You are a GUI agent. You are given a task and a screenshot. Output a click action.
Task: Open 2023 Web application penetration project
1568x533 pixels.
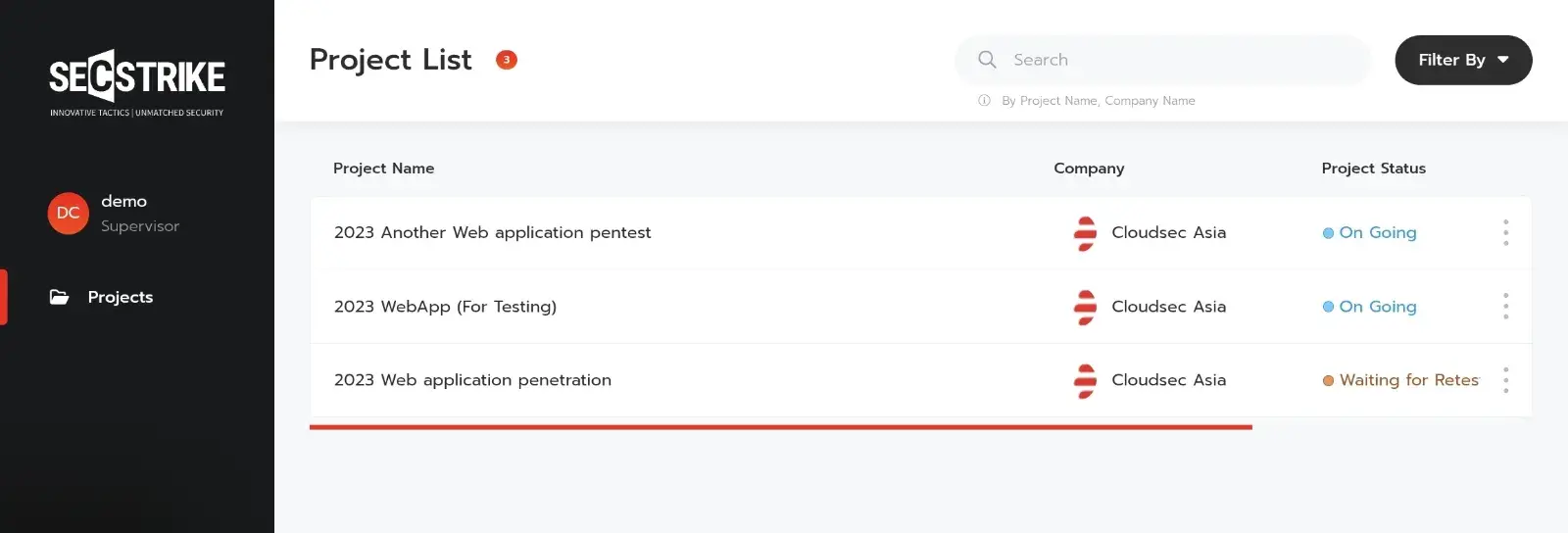click(472, 380)
